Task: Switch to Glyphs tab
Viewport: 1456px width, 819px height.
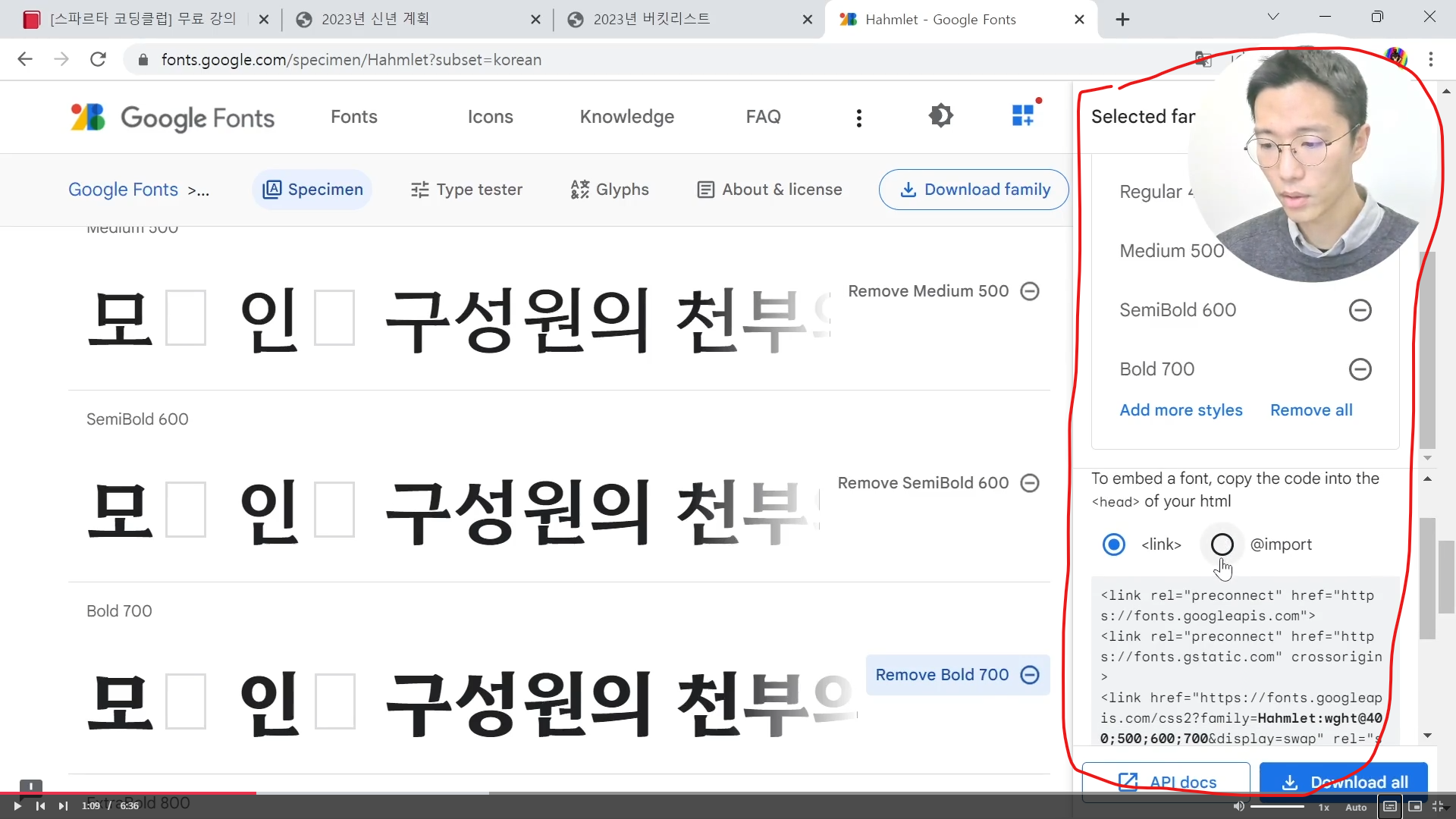Action: point(610,190)
